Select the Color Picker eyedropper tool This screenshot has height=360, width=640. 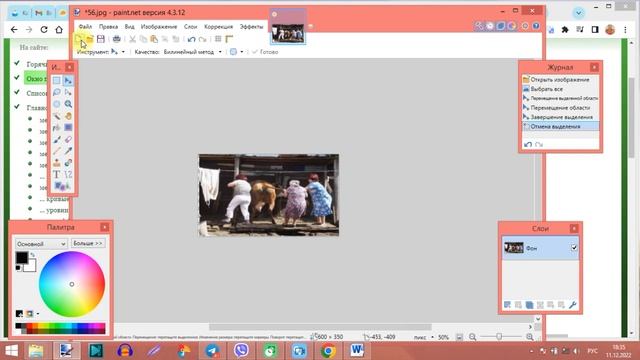[x=68, y=151]
